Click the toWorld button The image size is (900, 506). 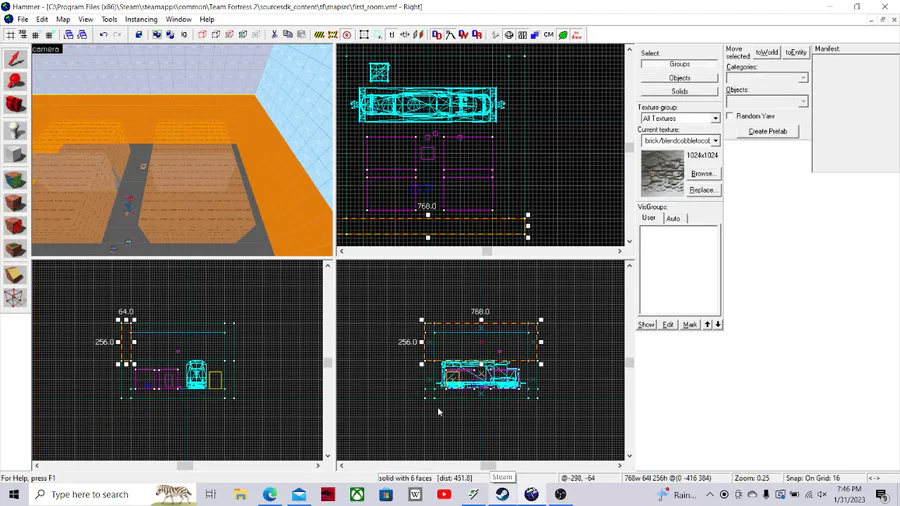tap(767, 52)
